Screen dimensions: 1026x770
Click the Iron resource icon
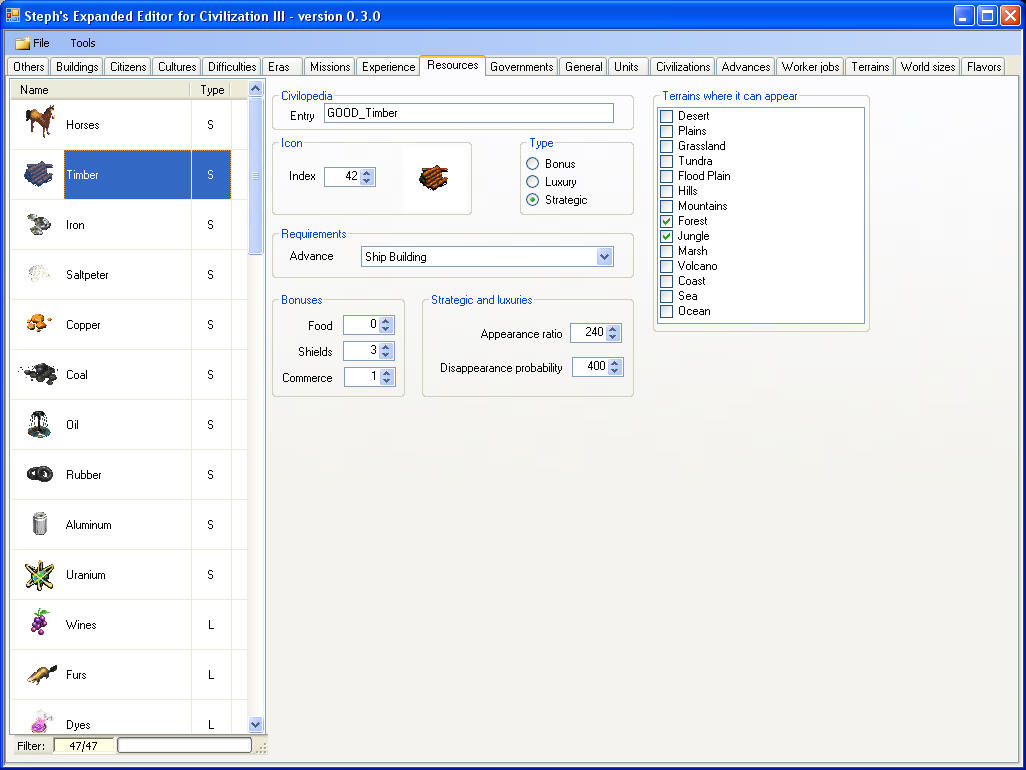(39, 224)
